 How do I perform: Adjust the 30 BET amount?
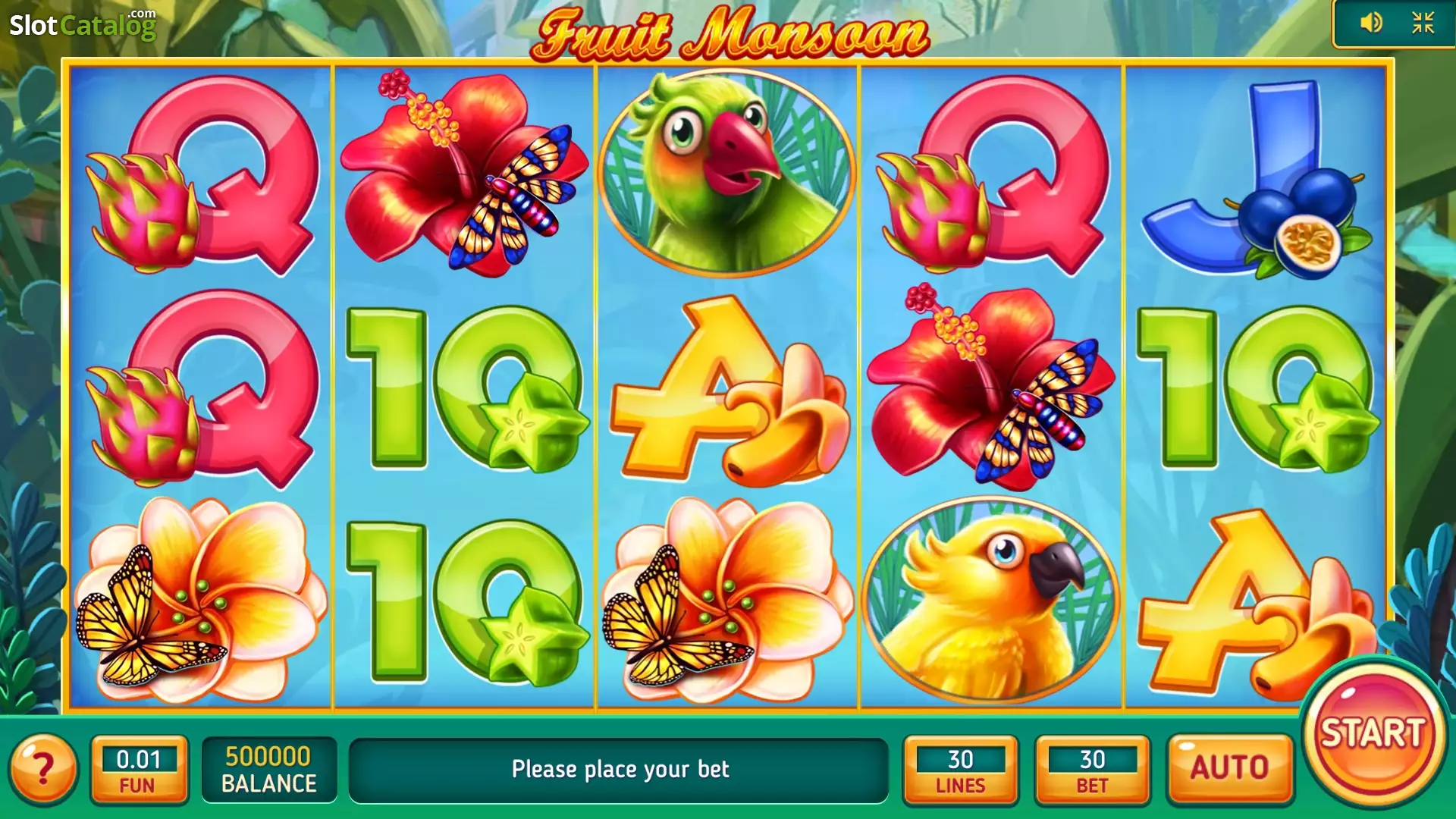point(1092,770)
